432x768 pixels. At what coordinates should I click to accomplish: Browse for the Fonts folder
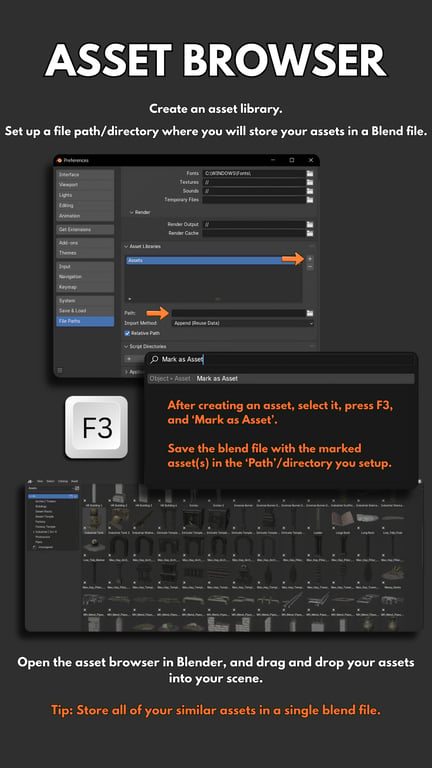click(310, 173)
